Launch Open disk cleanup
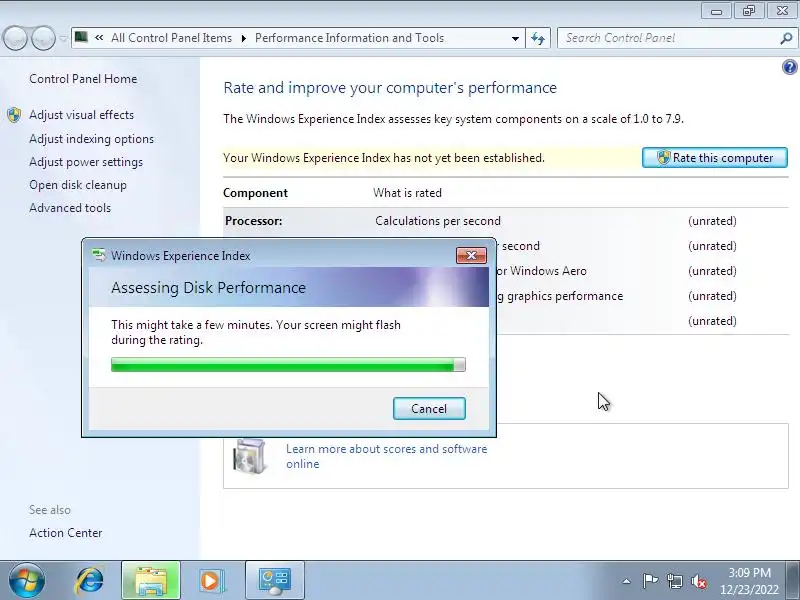 pyautogui.click(x=78, y=185)
